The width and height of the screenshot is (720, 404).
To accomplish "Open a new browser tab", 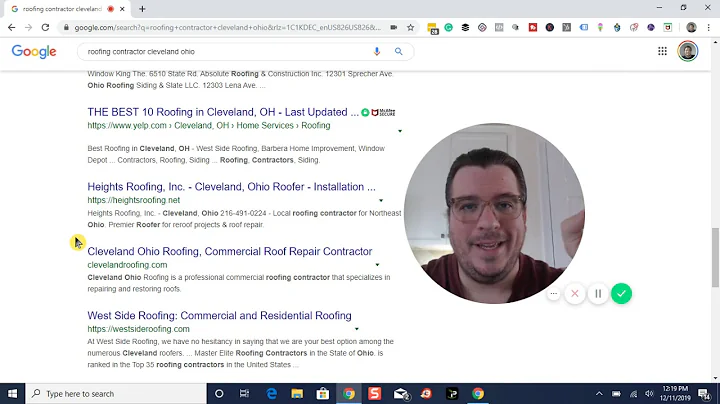I will 142,9.
